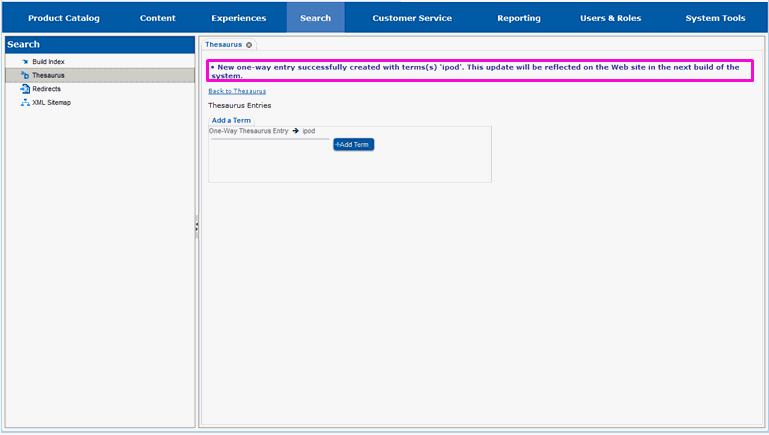
Task: Click the XML Sitemap icon in sidebar
Action: [x=25, y=102]
